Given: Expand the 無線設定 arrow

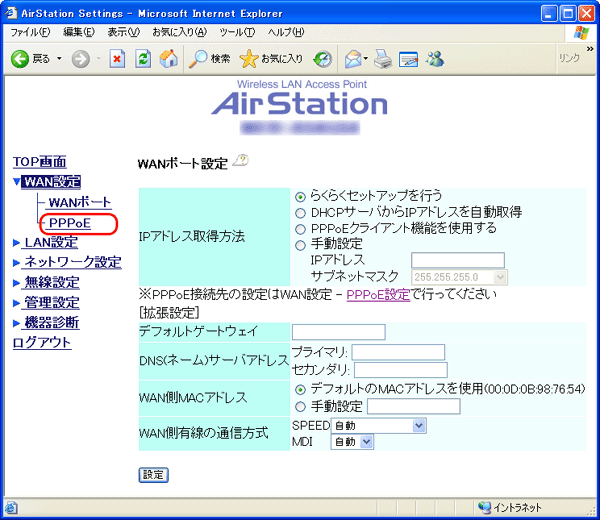Looking at the screenshot, I should 16,283.
